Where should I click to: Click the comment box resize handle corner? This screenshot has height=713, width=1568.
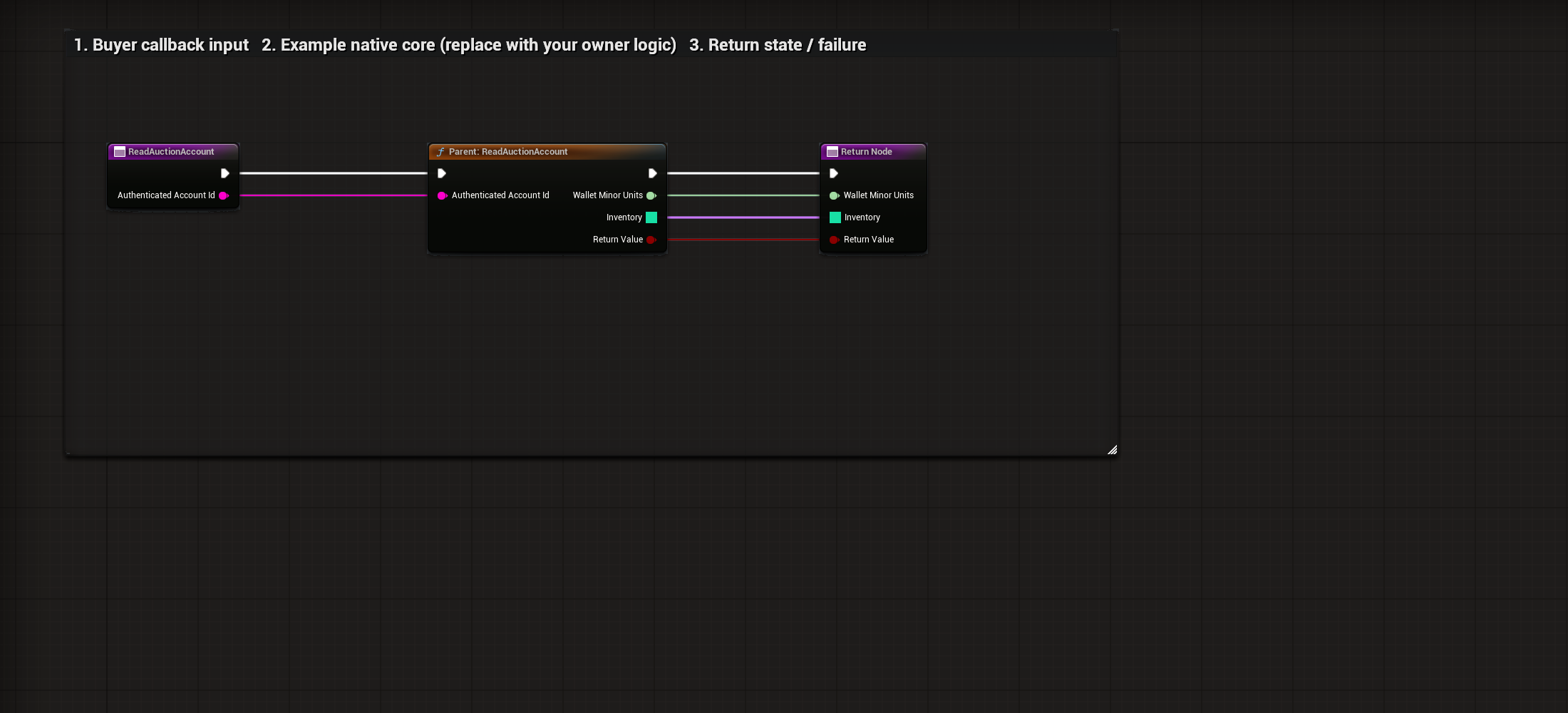(1113, 450)
